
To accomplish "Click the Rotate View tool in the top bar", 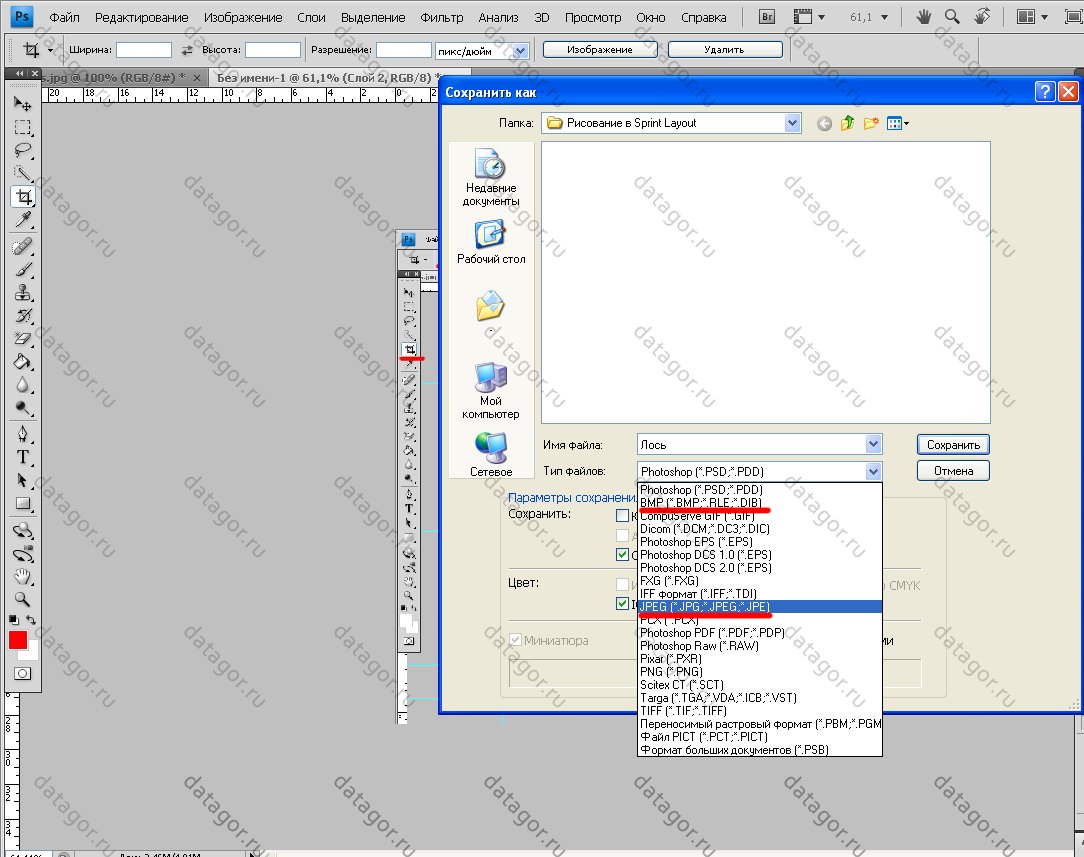I will [982, 16].
